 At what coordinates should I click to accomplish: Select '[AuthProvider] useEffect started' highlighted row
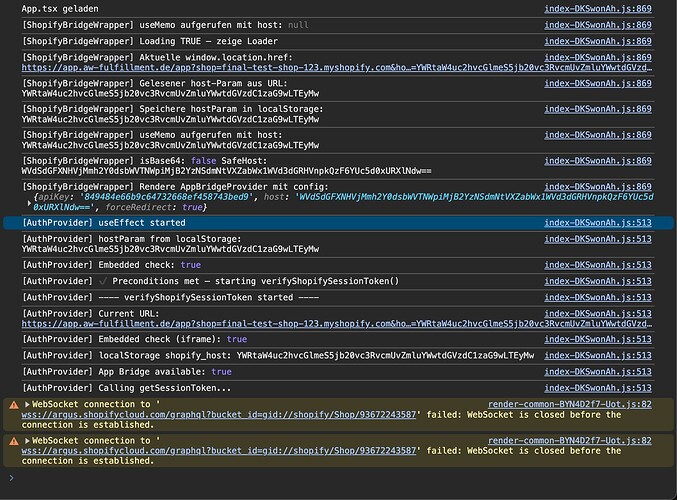coord(338,223)
